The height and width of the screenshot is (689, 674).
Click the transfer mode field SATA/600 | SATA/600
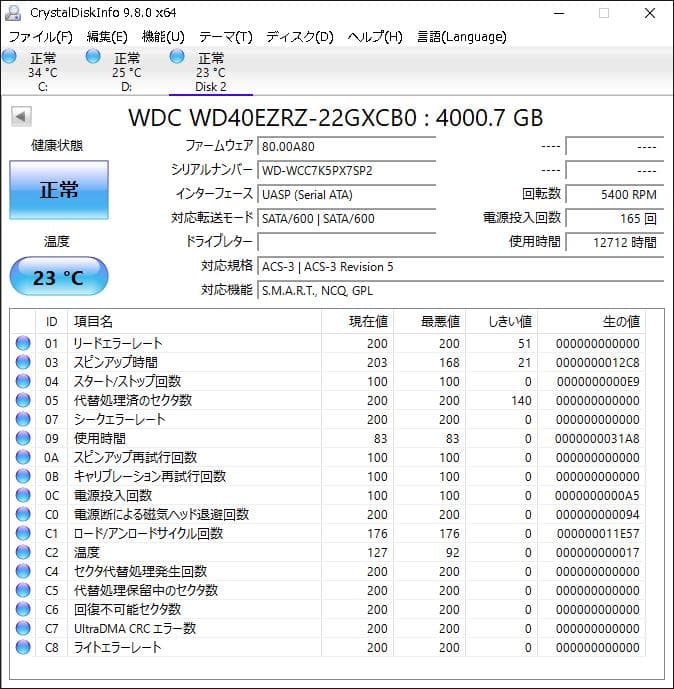click(347, 218)
